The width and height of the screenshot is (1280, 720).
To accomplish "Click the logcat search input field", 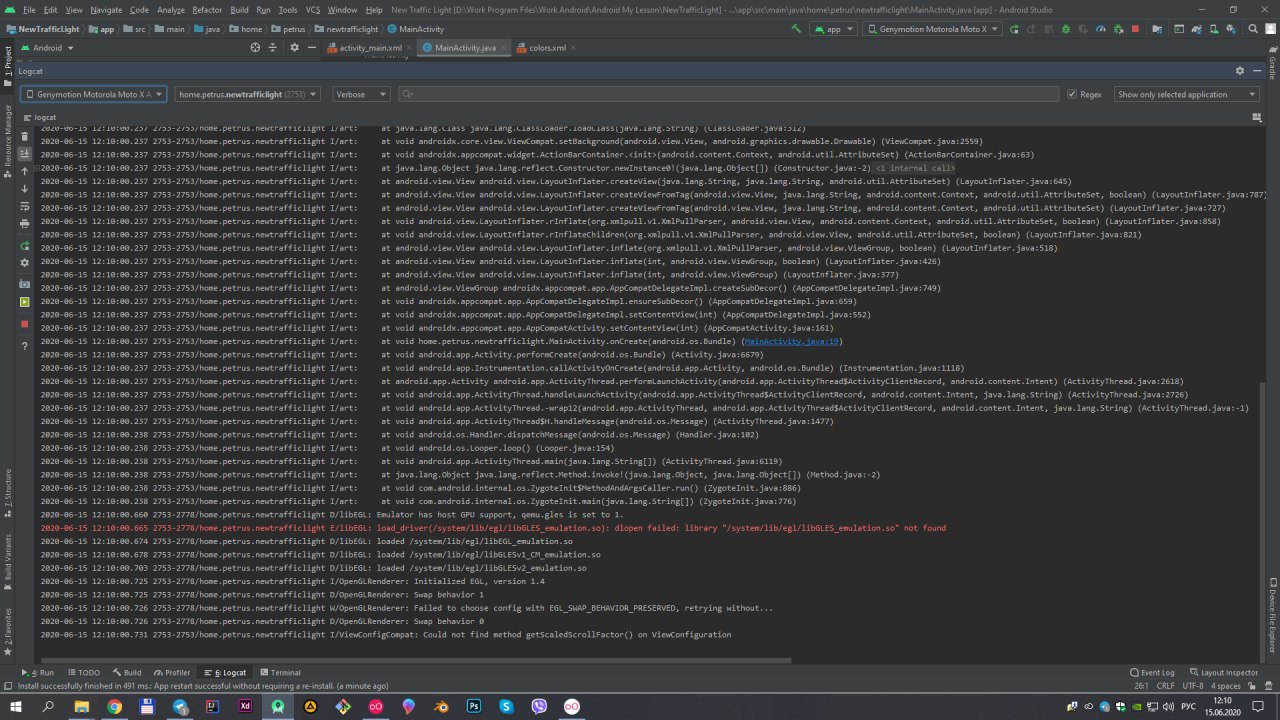I will [728, 94].
